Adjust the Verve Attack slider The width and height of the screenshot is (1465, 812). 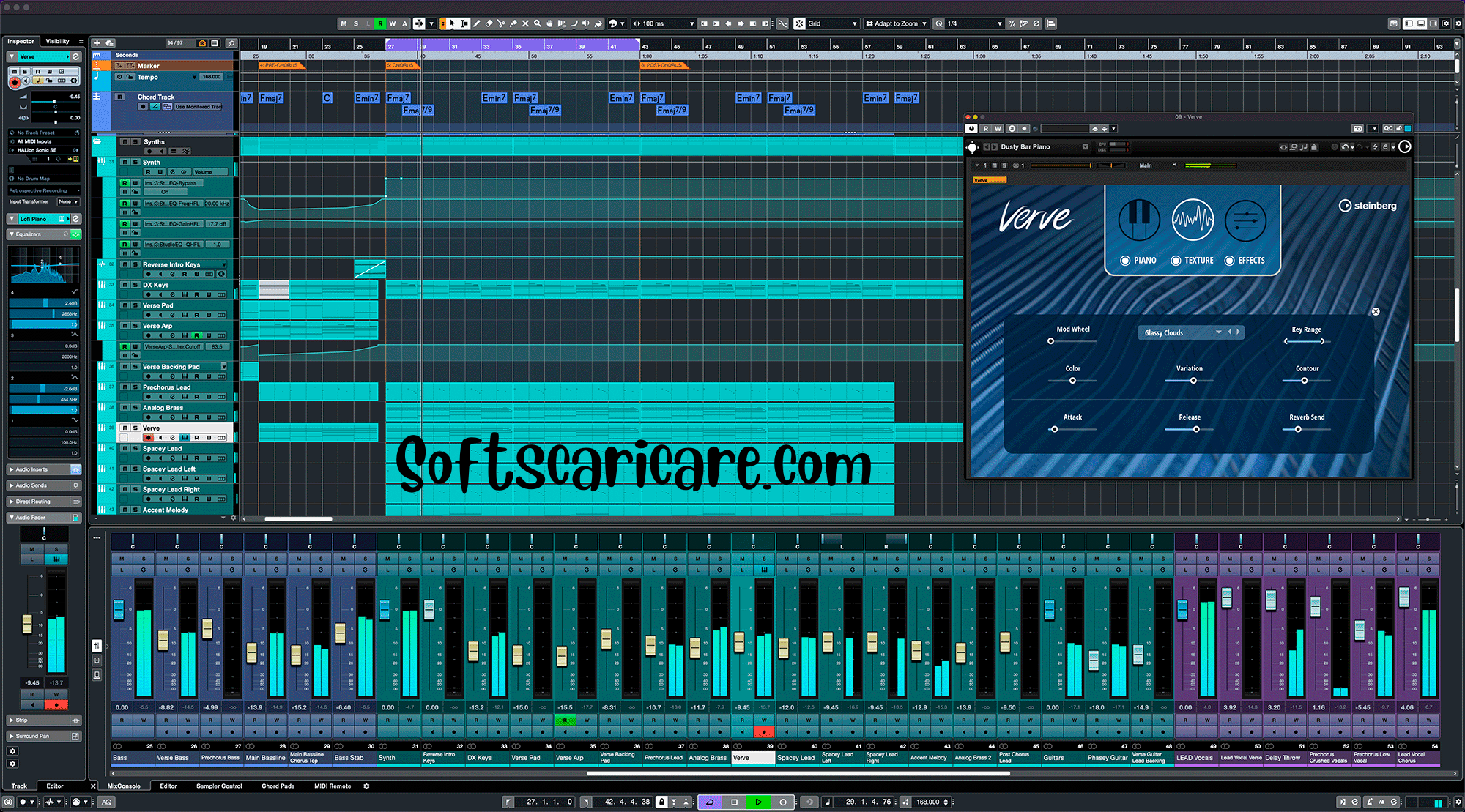[1072, 429]
